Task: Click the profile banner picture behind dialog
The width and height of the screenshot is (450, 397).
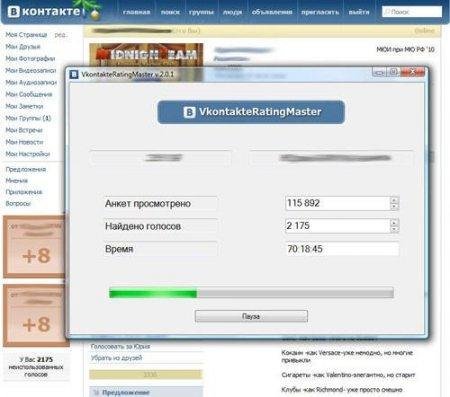Action: pos(146,55)
